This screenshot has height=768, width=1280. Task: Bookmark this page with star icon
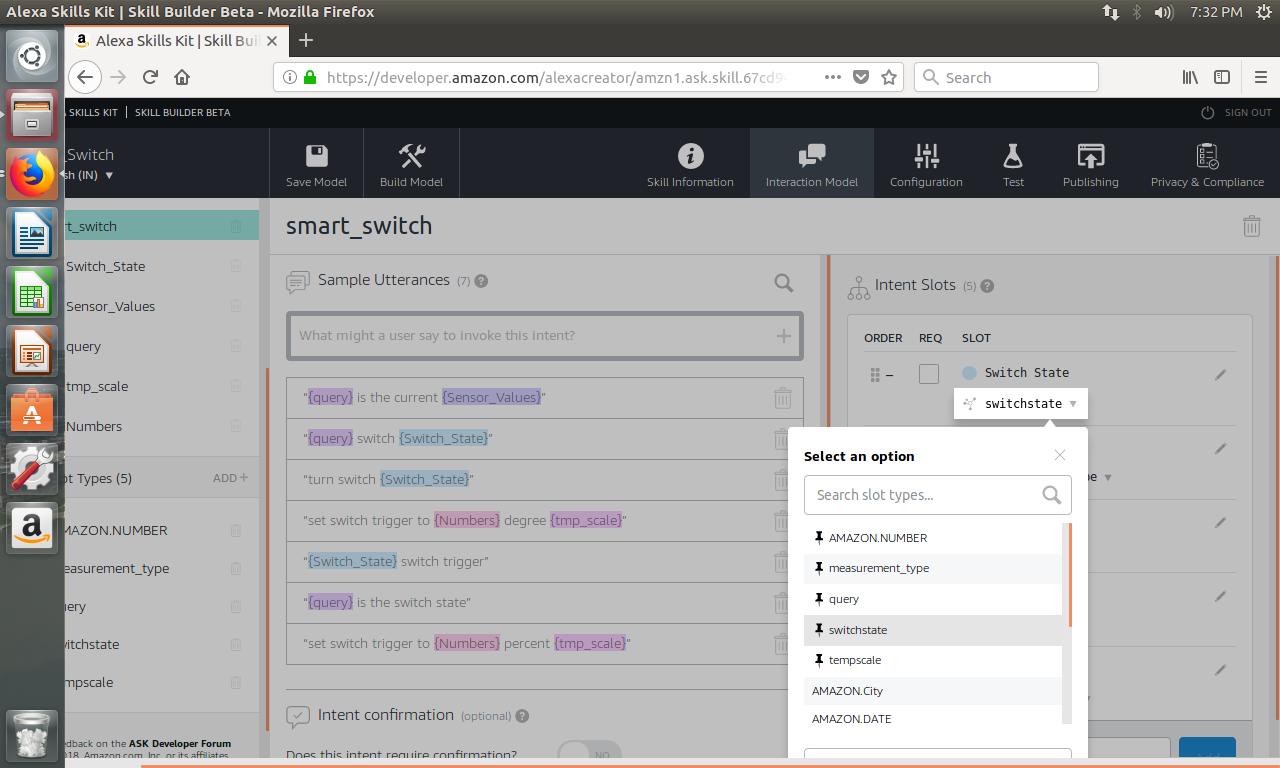pos(888,77)
